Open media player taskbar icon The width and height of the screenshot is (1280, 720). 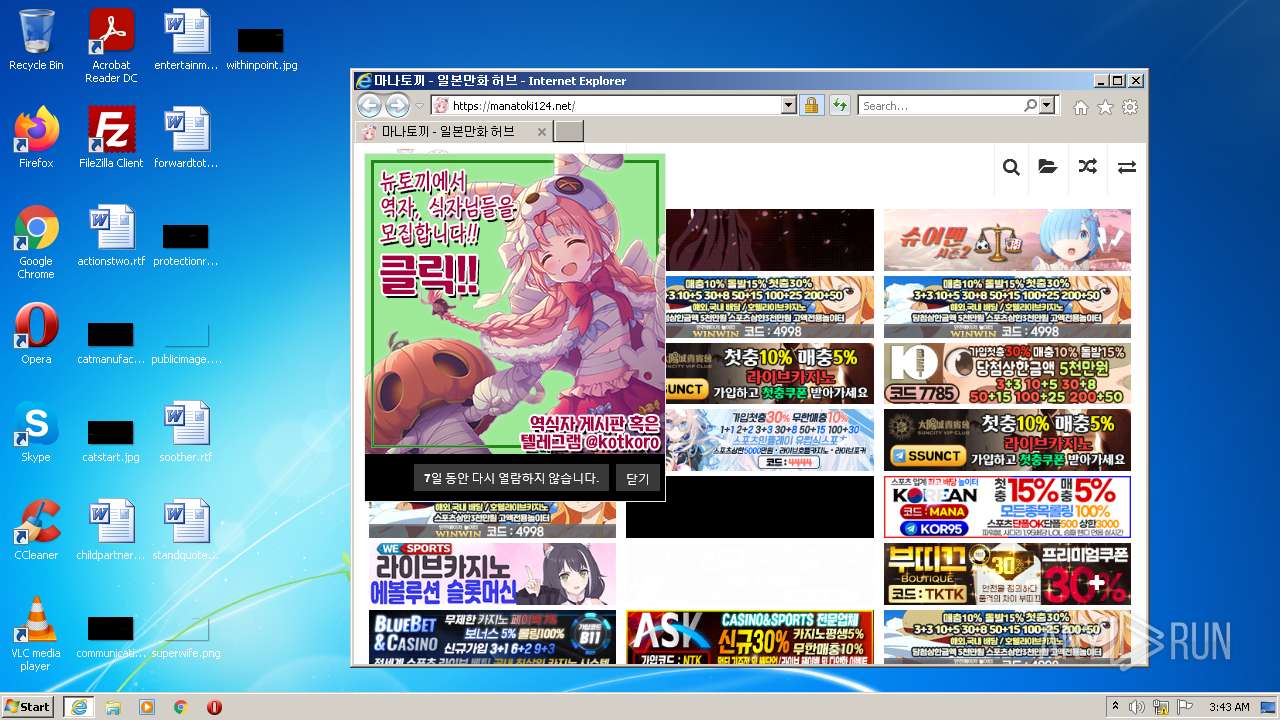[x=147, y=707]
